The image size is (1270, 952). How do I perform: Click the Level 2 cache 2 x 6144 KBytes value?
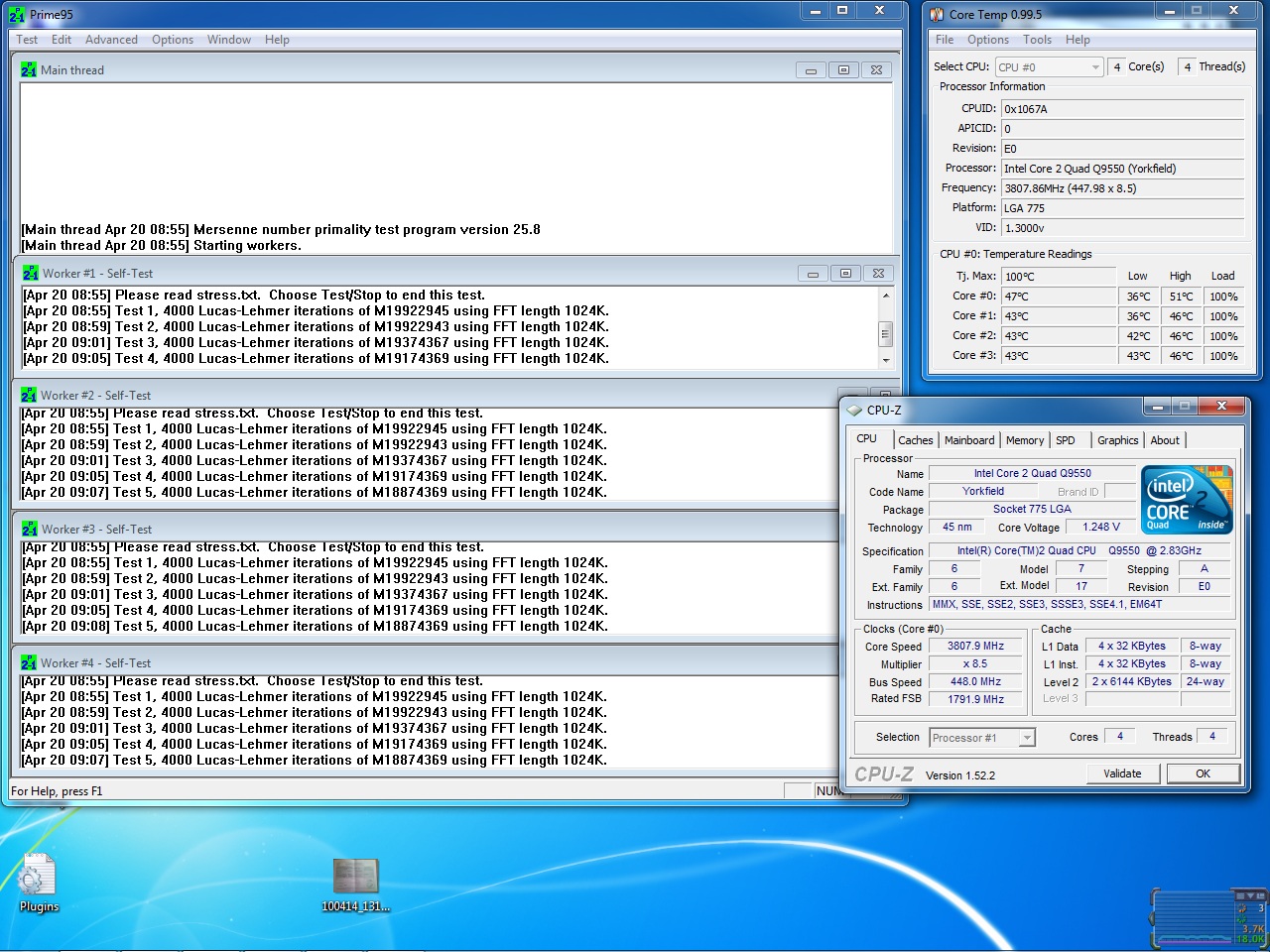coord(1132,681)
